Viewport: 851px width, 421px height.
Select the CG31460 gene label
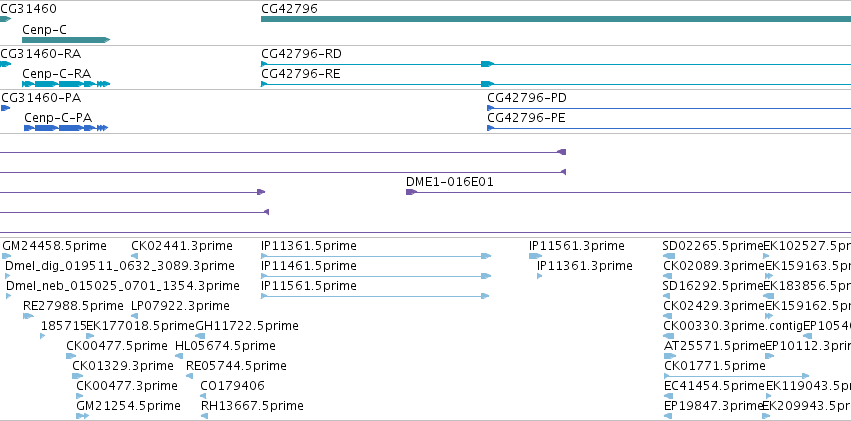28,9
